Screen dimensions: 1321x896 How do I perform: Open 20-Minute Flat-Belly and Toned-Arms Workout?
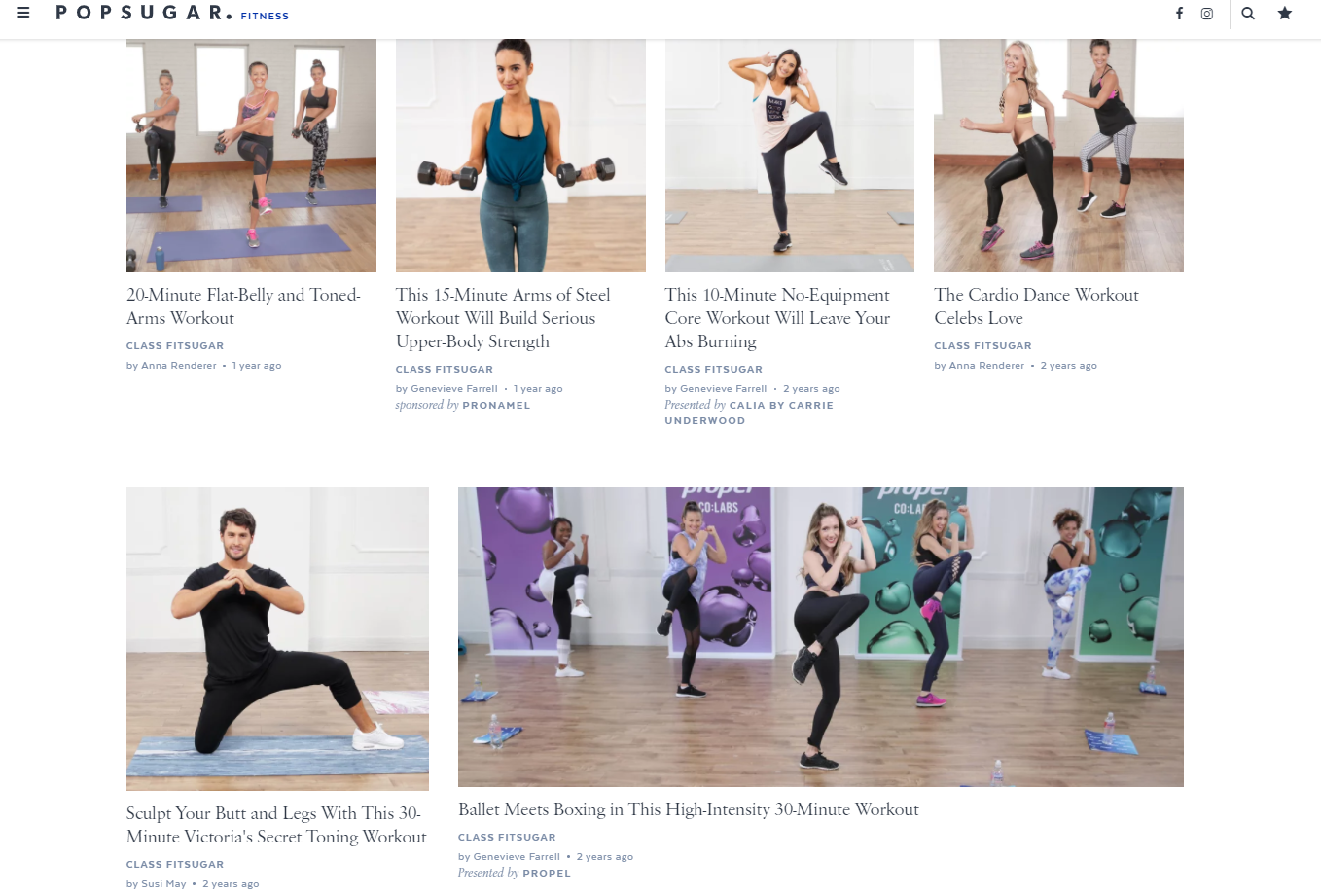[x=243, y=306]
